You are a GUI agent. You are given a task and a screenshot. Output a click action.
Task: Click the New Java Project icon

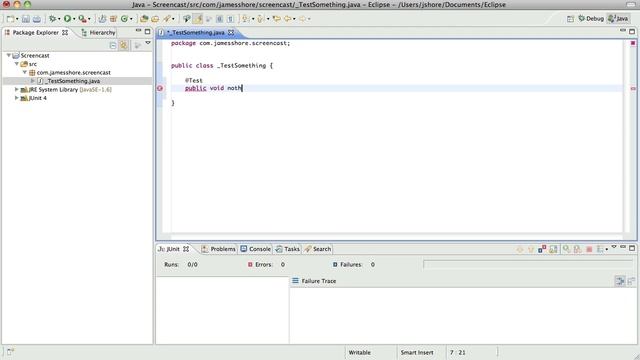coord(102,19)
